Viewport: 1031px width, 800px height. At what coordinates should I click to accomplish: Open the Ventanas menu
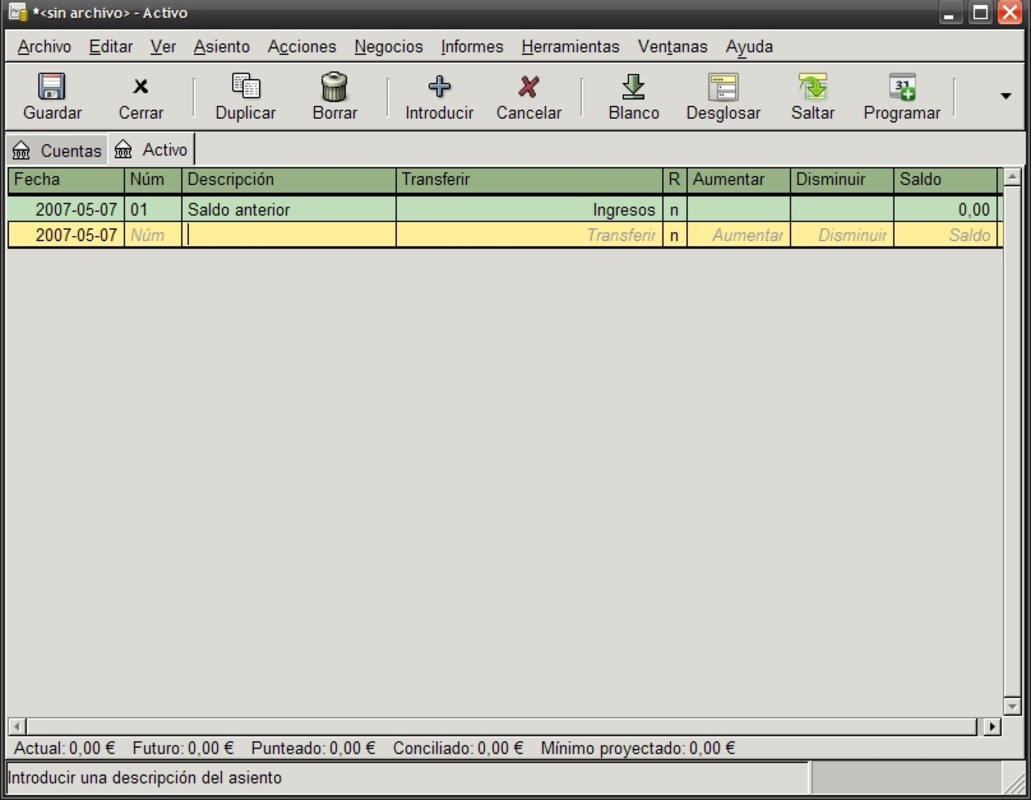click(672, 47)
